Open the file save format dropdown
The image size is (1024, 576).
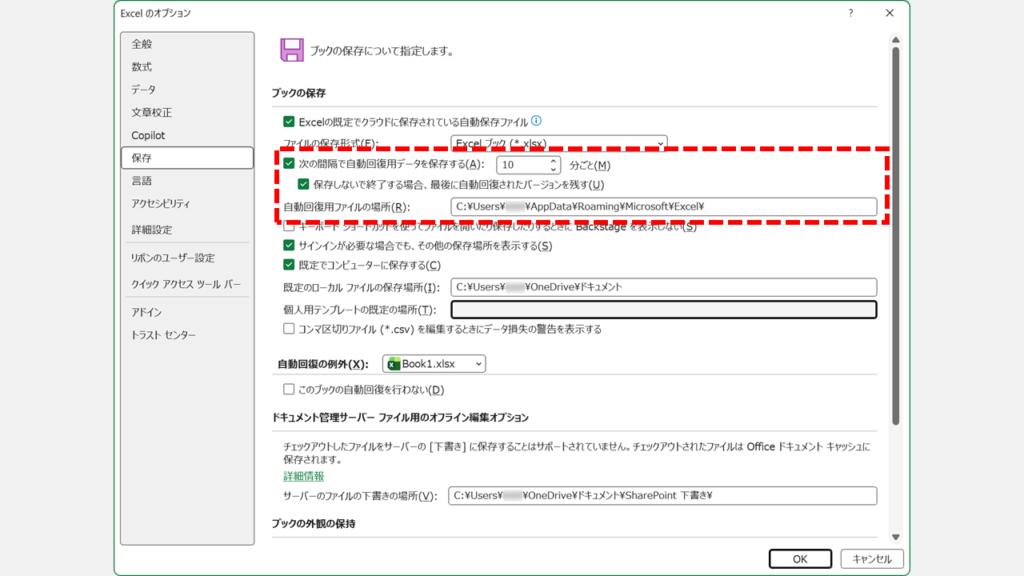(x=559, y=143)
